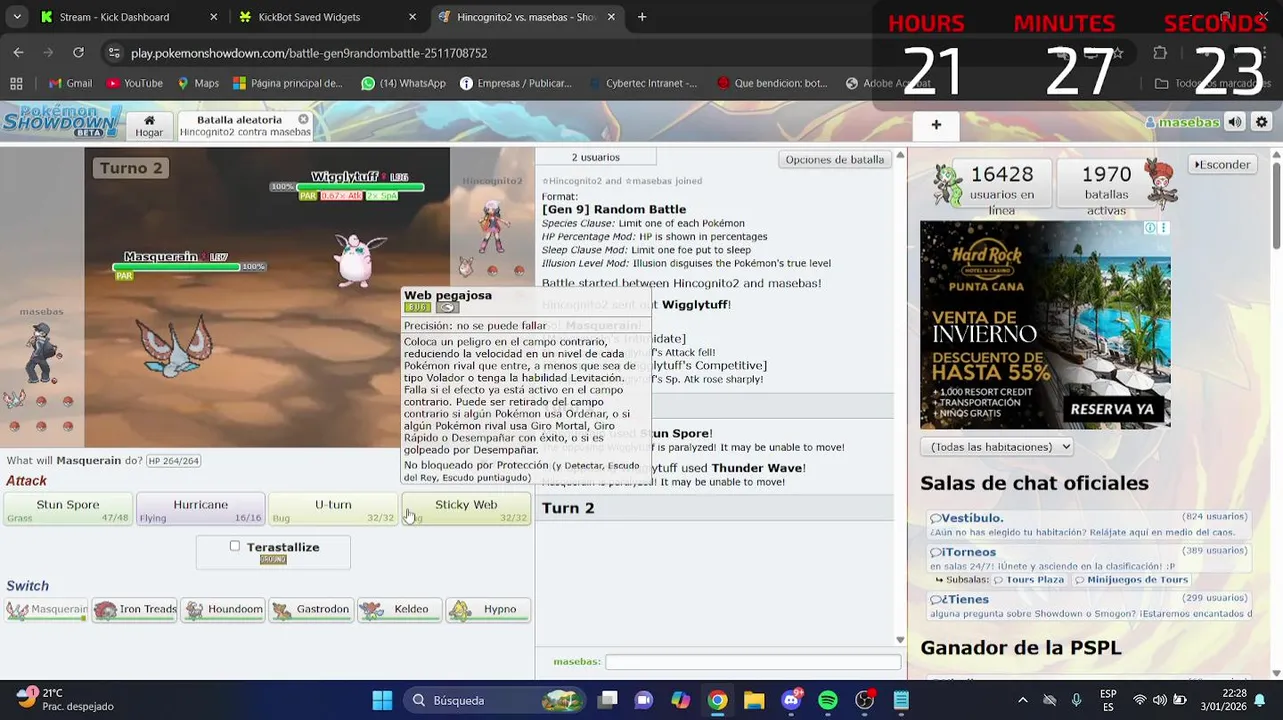This screenshot has height=720, width=1283.
Task: Choose the Hurricane move
Action: coord(200,509)
